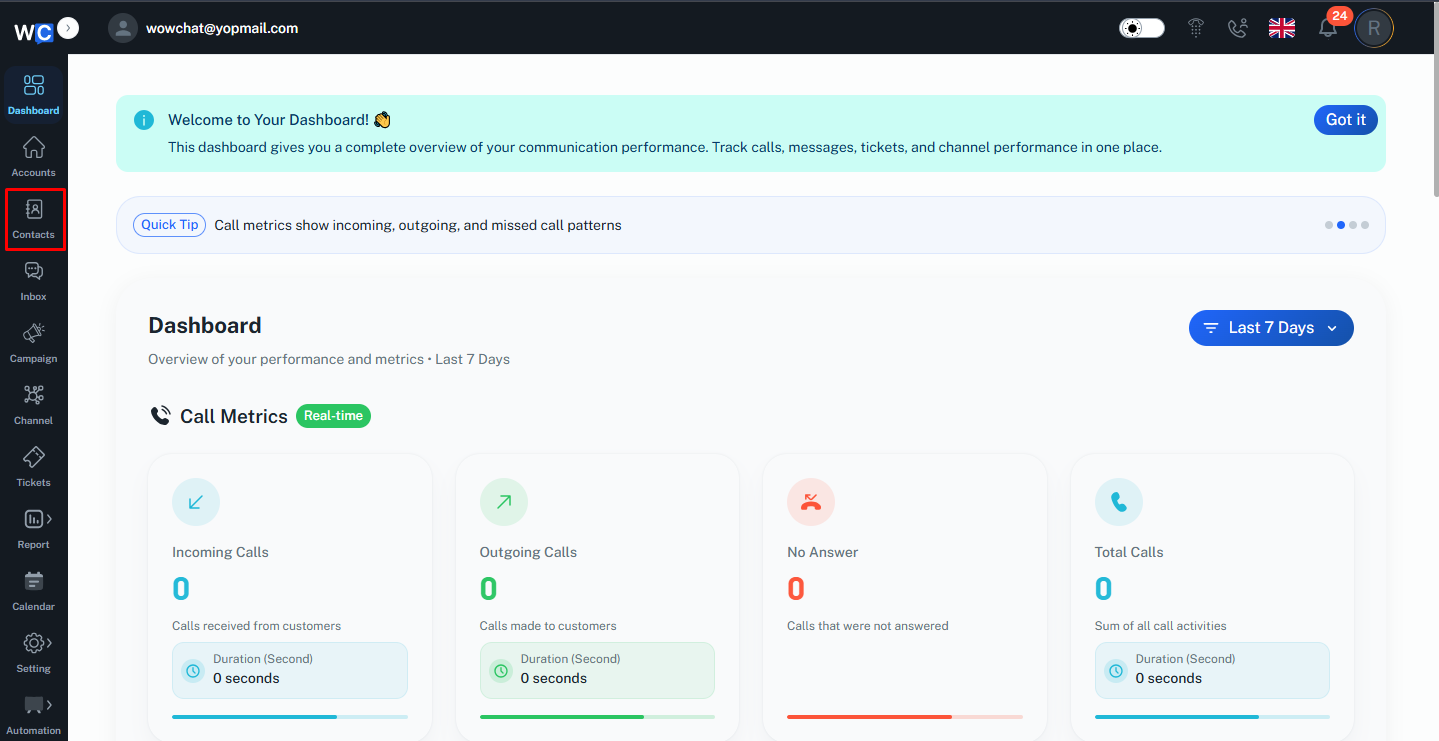Toggle the dark mode switch

point(1141,28)
